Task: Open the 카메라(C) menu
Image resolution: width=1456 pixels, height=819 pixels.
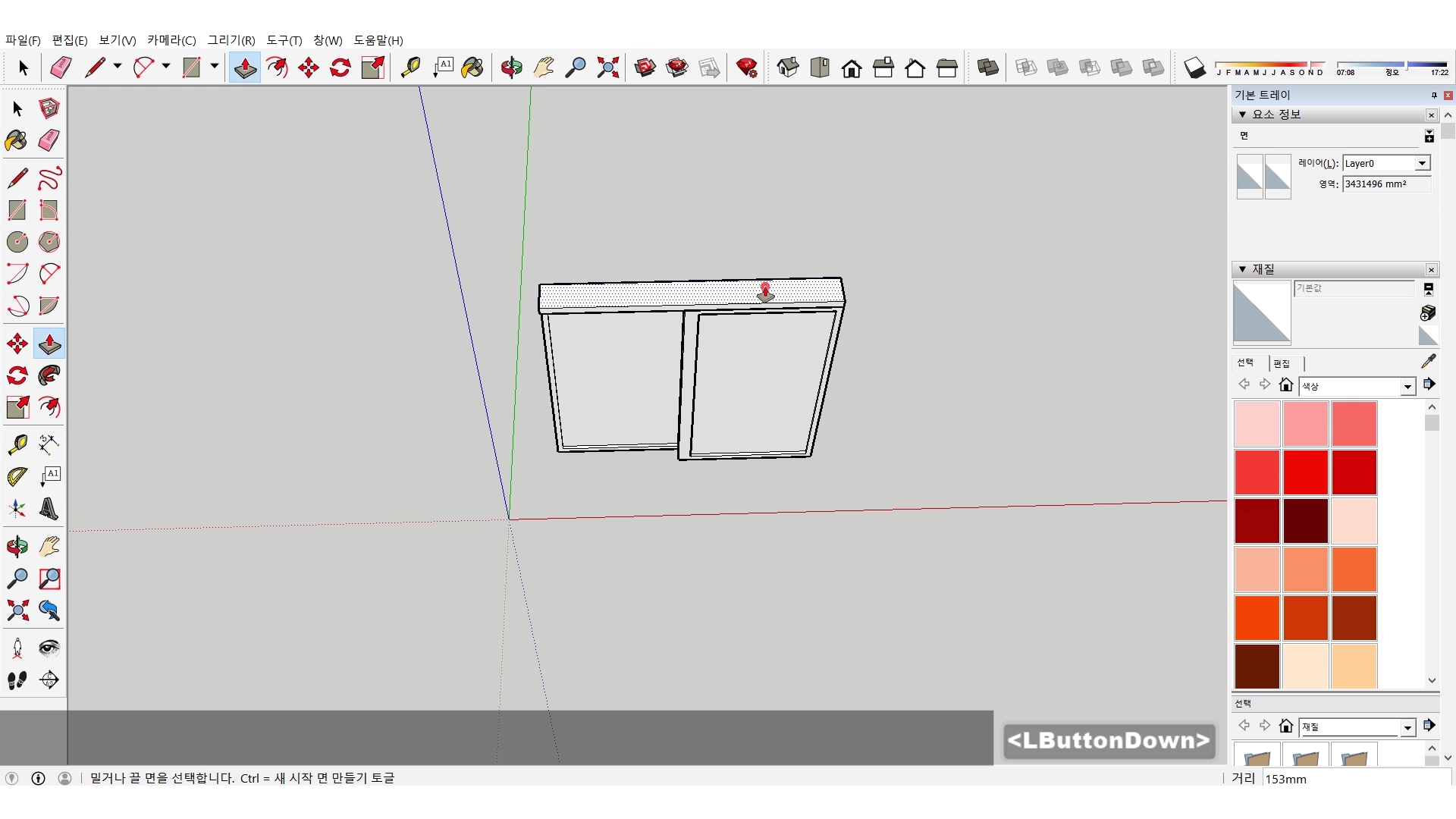Action: click(171, 40)
